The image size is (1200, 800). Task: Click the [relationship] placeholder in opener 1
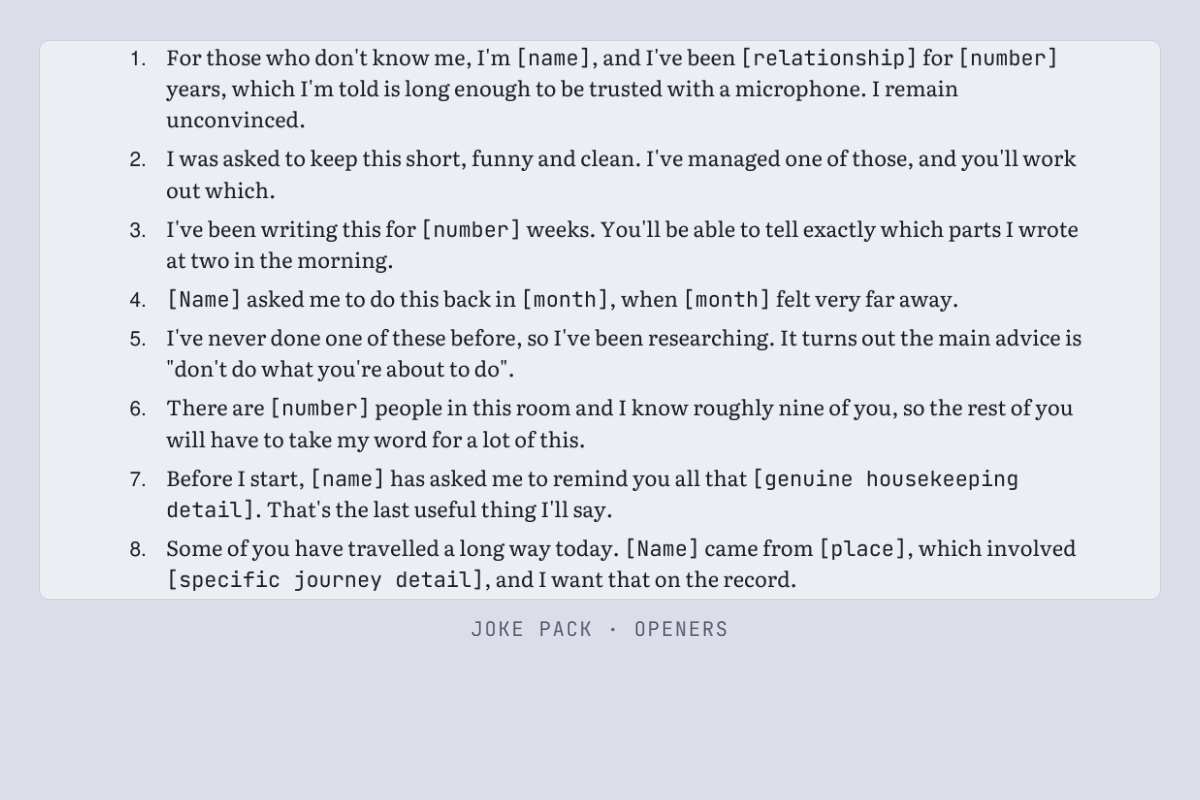829,58
